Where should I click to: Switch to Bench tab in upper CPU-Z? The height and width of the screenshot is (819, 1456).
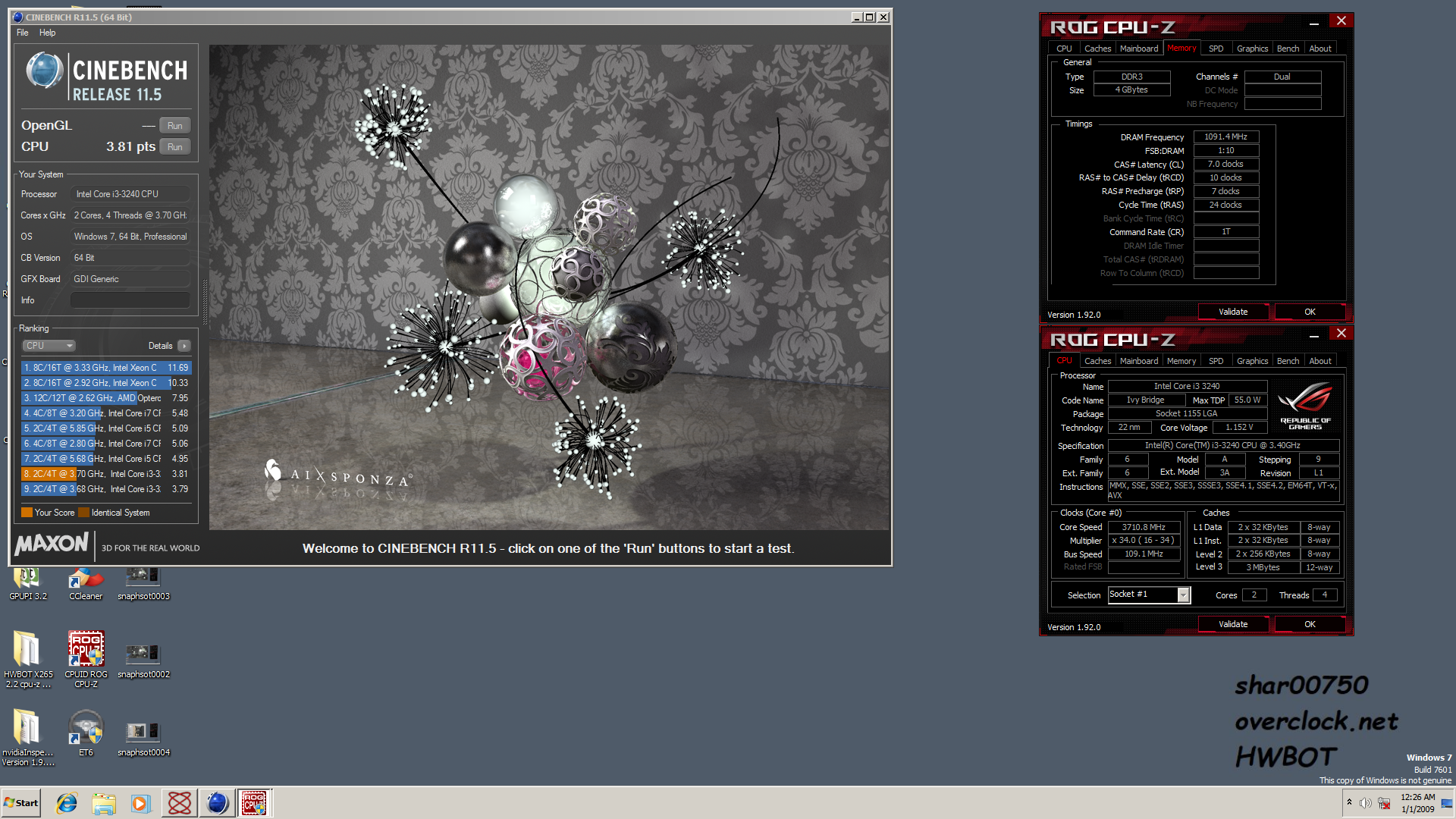coord(1288,49)
